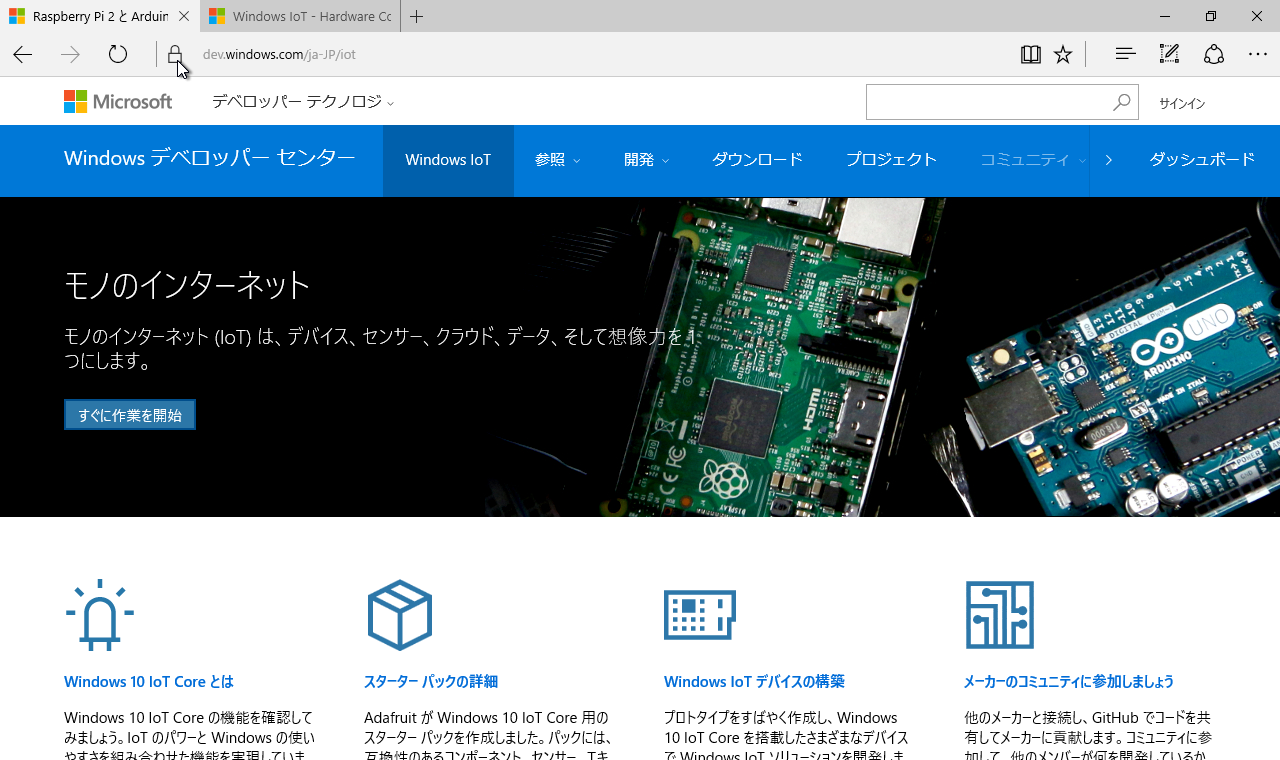Viewport: 1280px width, 760px height.
Task: Click the maker community circuit icon
Action: 1000,615
